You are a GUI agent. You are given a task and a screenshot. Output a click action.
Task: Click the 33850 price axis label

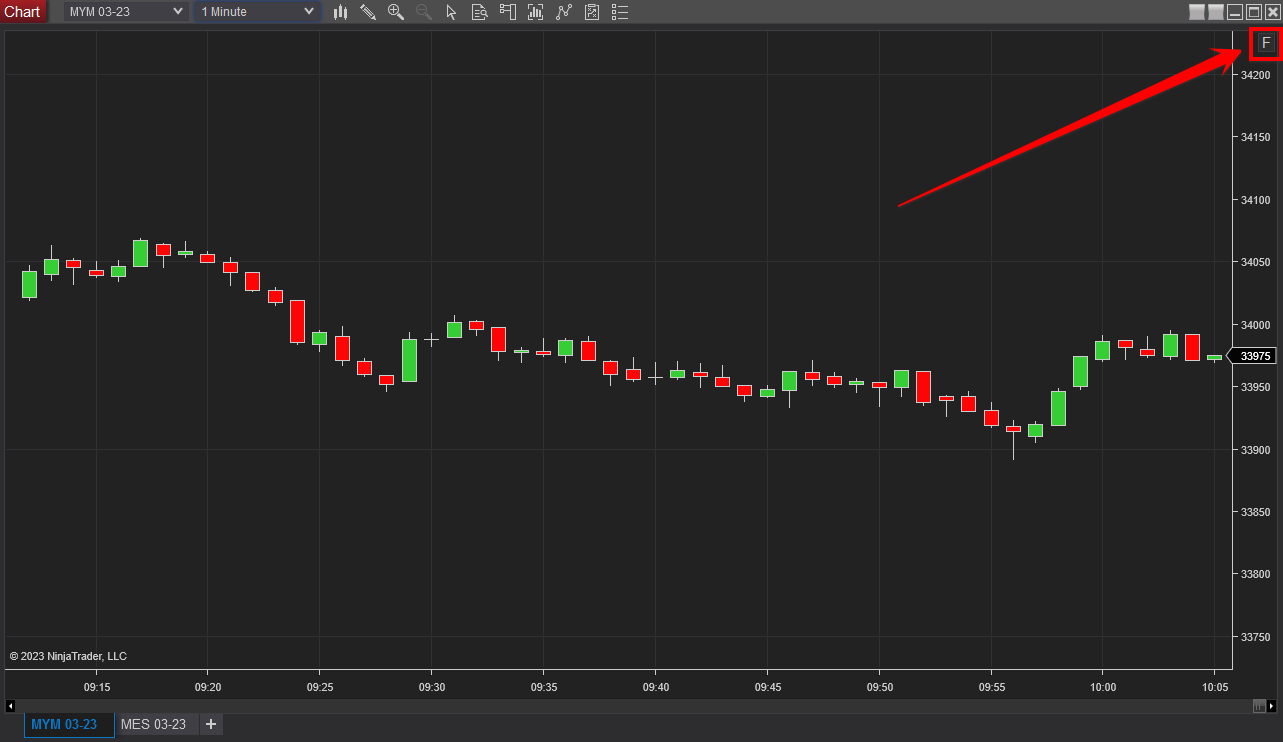[1254, 512]
